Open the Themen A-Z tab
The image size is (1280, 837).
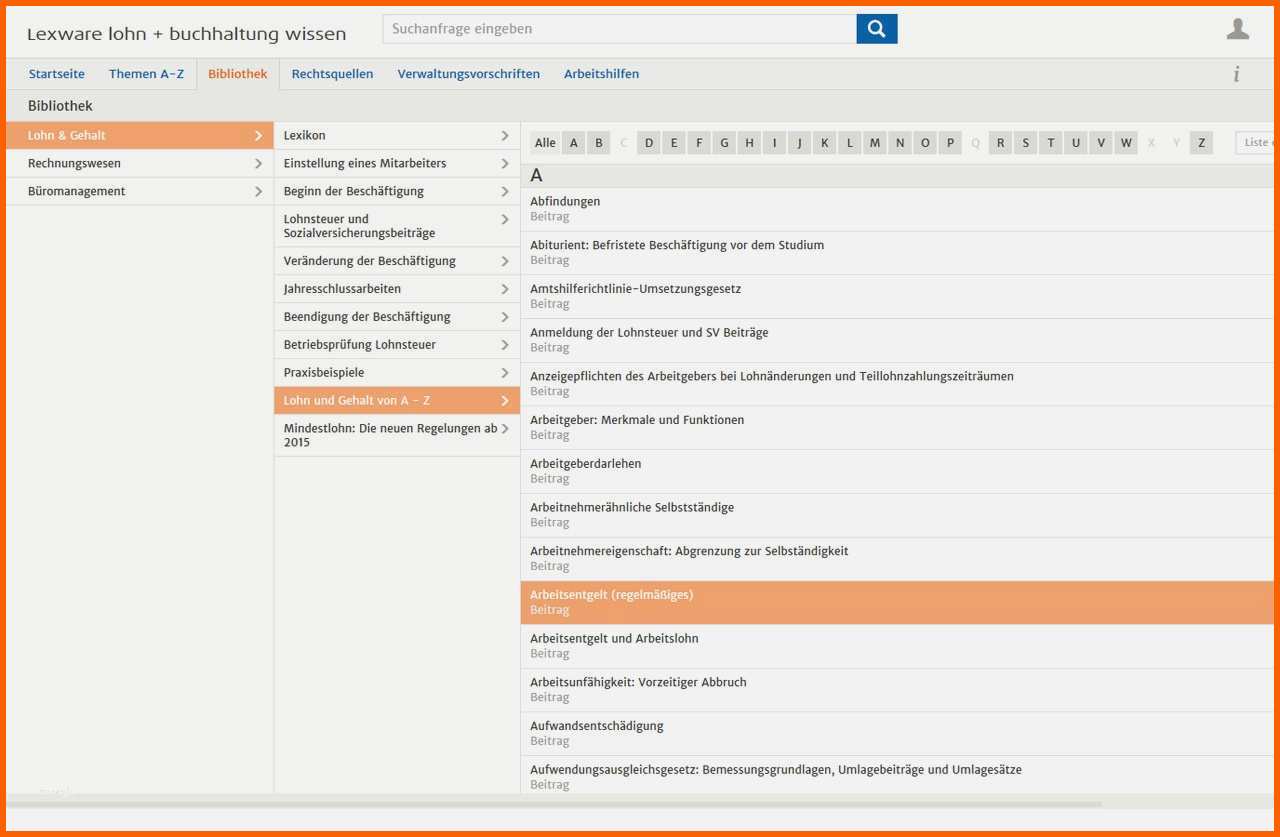click(146, 74)
